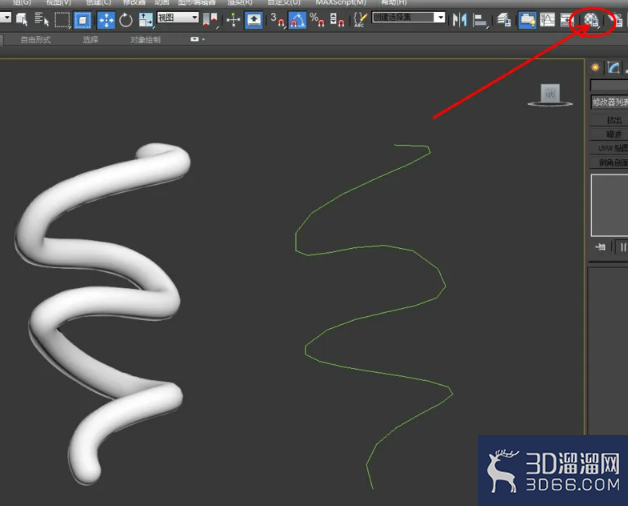Open the Views (V) menu
Image resolution: width=628 pixels, height=506 pixels.
click(58, 2)
